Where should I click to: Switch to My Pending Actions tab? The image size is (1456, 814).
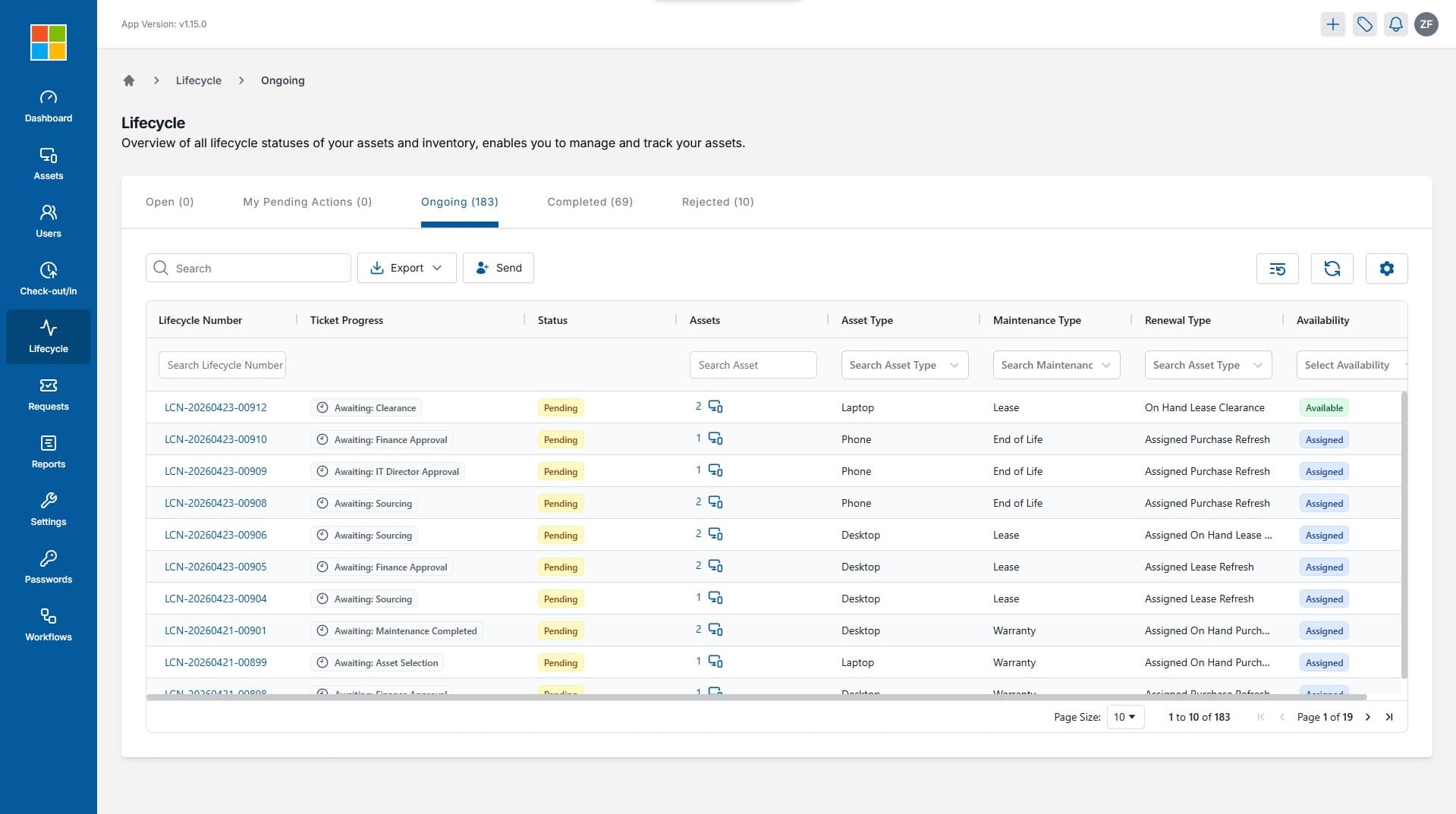(307, 202)
